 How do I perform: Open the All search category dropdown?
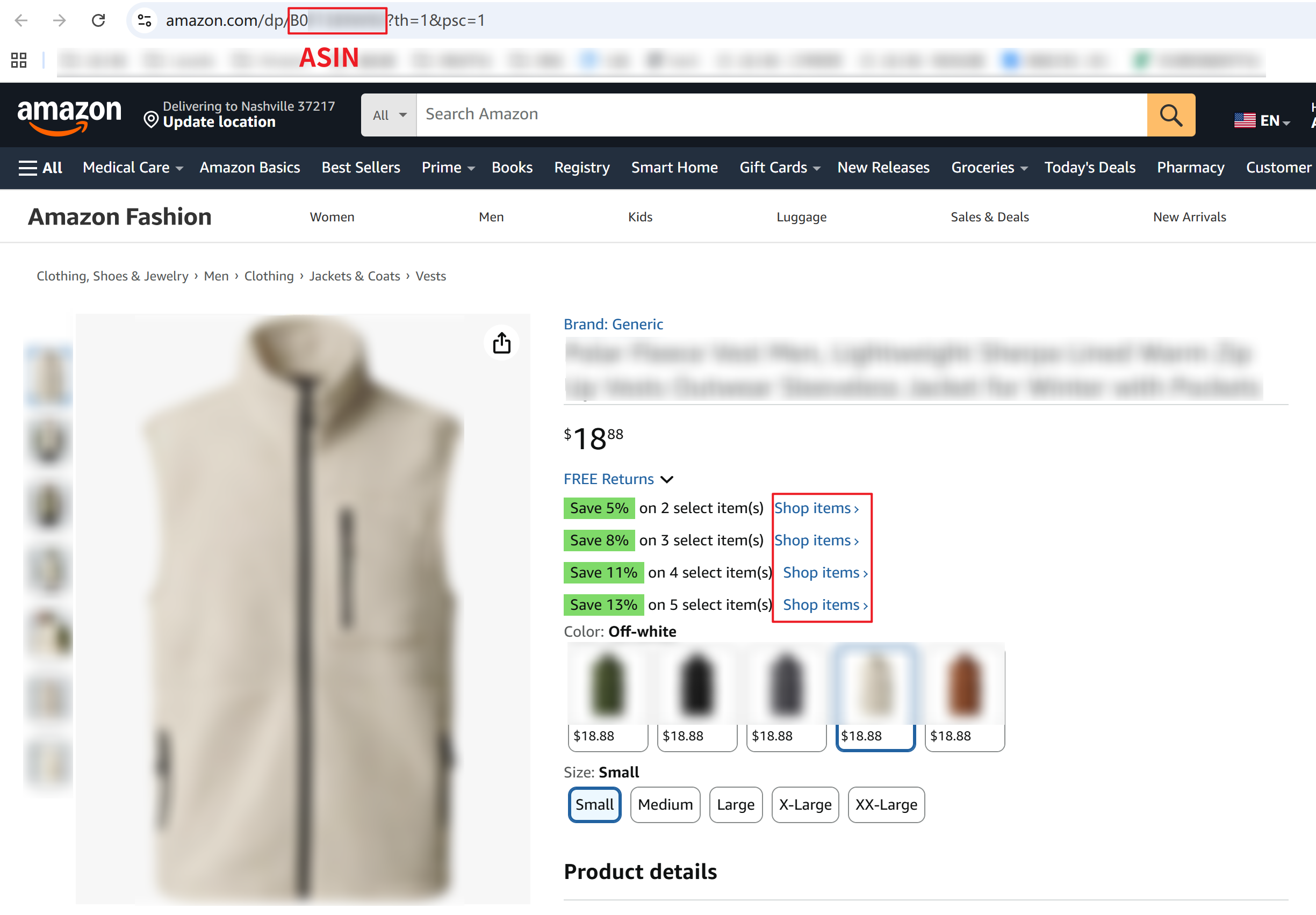click(x=389, y=115)
